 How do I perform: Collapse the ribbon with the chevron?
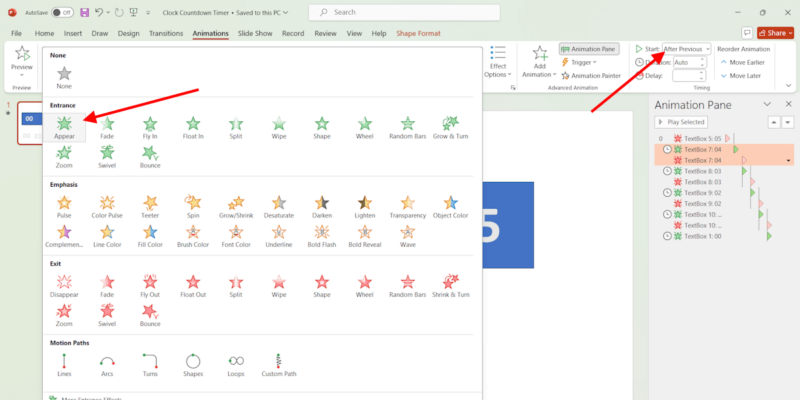coord(789,86)
